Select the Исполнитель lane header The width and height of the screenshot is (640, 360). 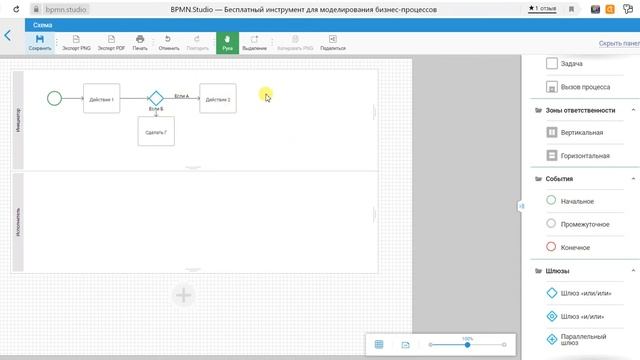pos(18,222)
